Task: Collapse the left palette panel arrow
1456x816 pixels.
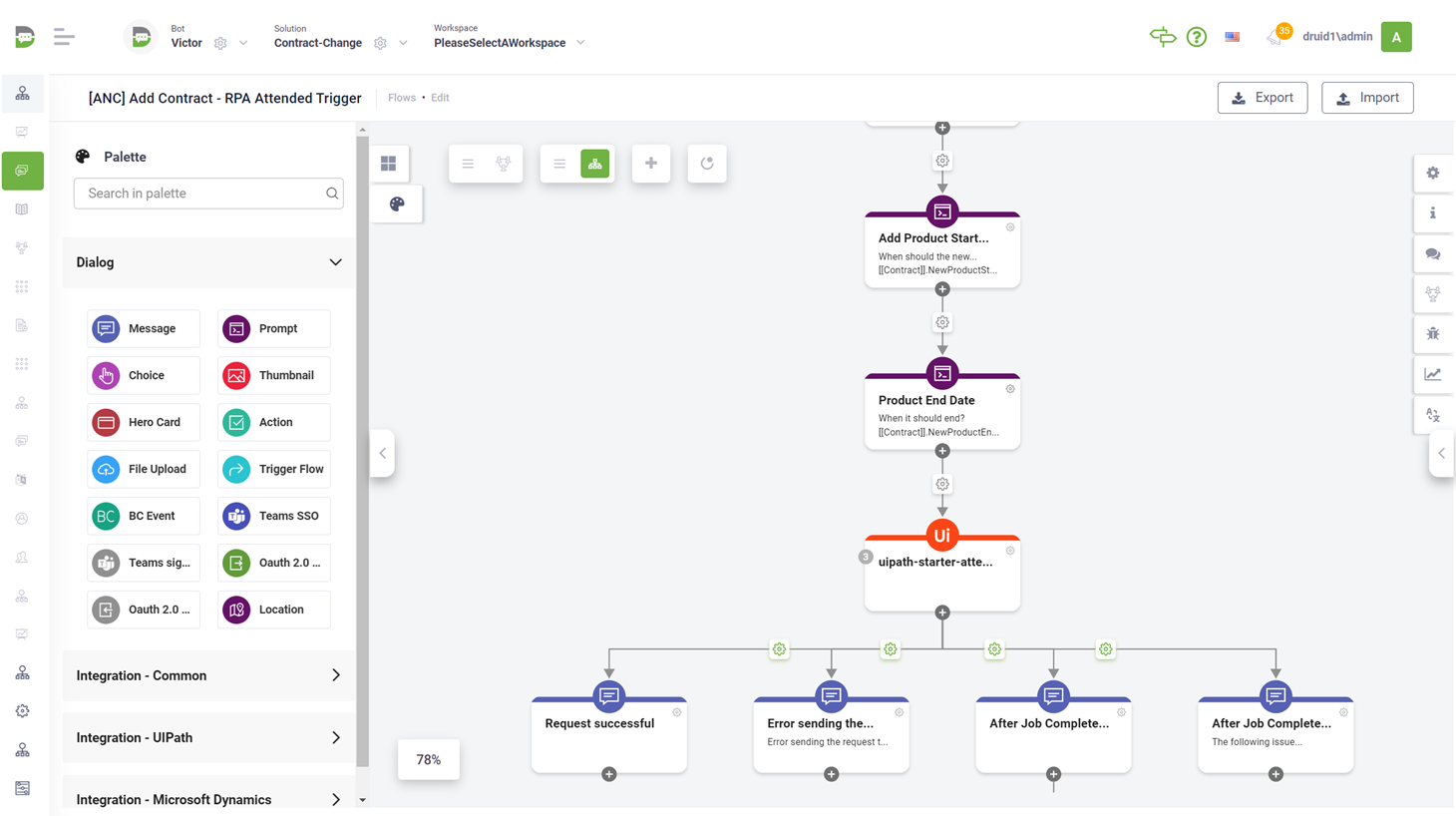Action: coord(383,453)
